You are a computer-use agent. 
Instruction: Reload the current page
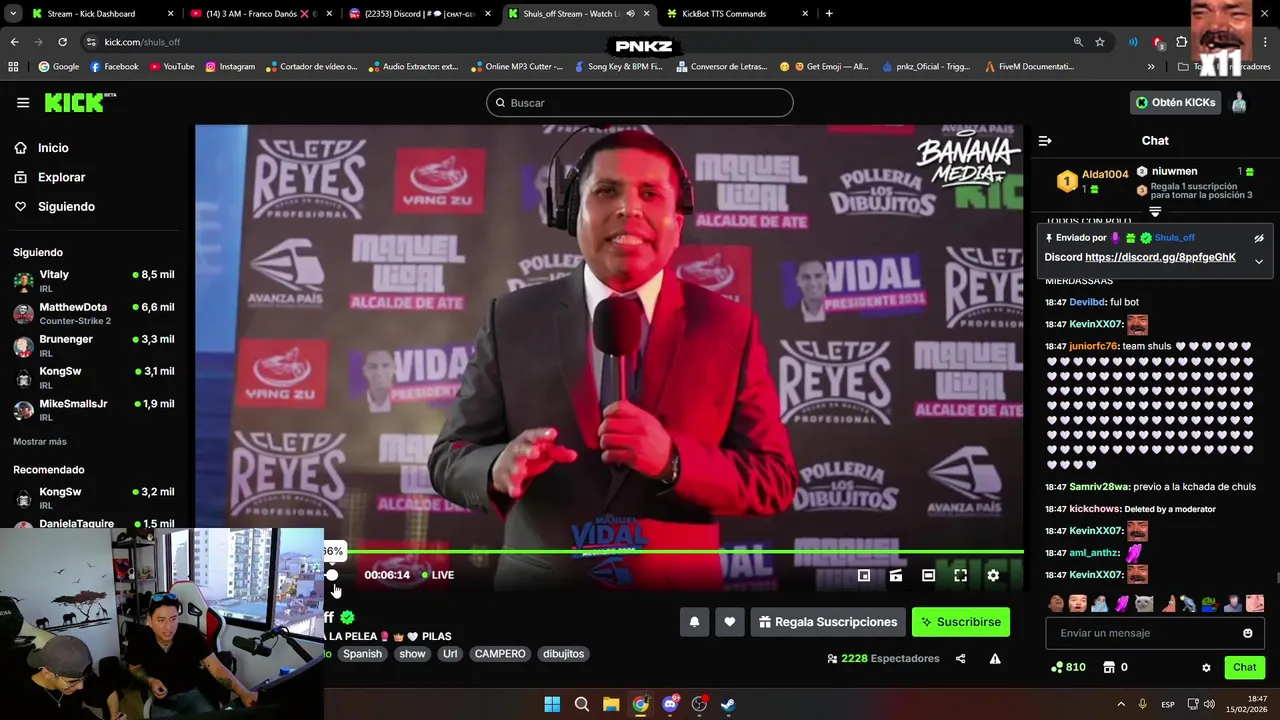[62, 42]
